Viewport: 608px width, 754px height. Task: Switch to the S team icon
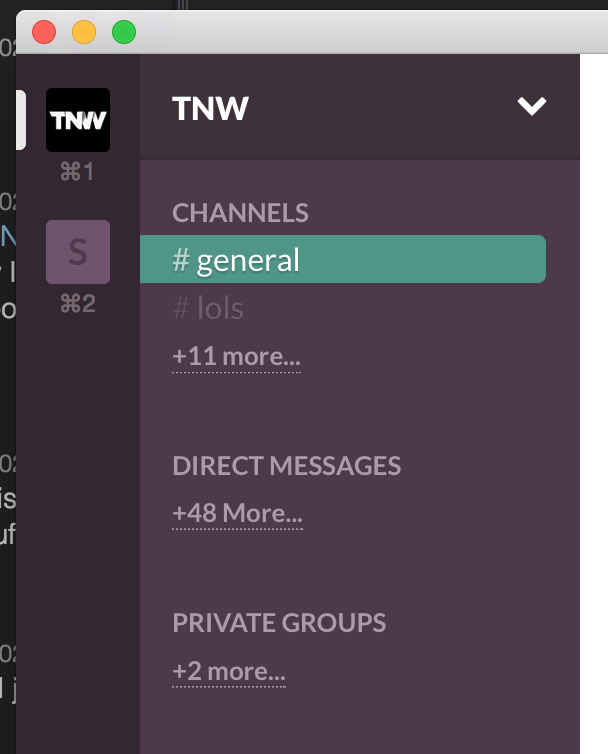click(x=78, y=252)
